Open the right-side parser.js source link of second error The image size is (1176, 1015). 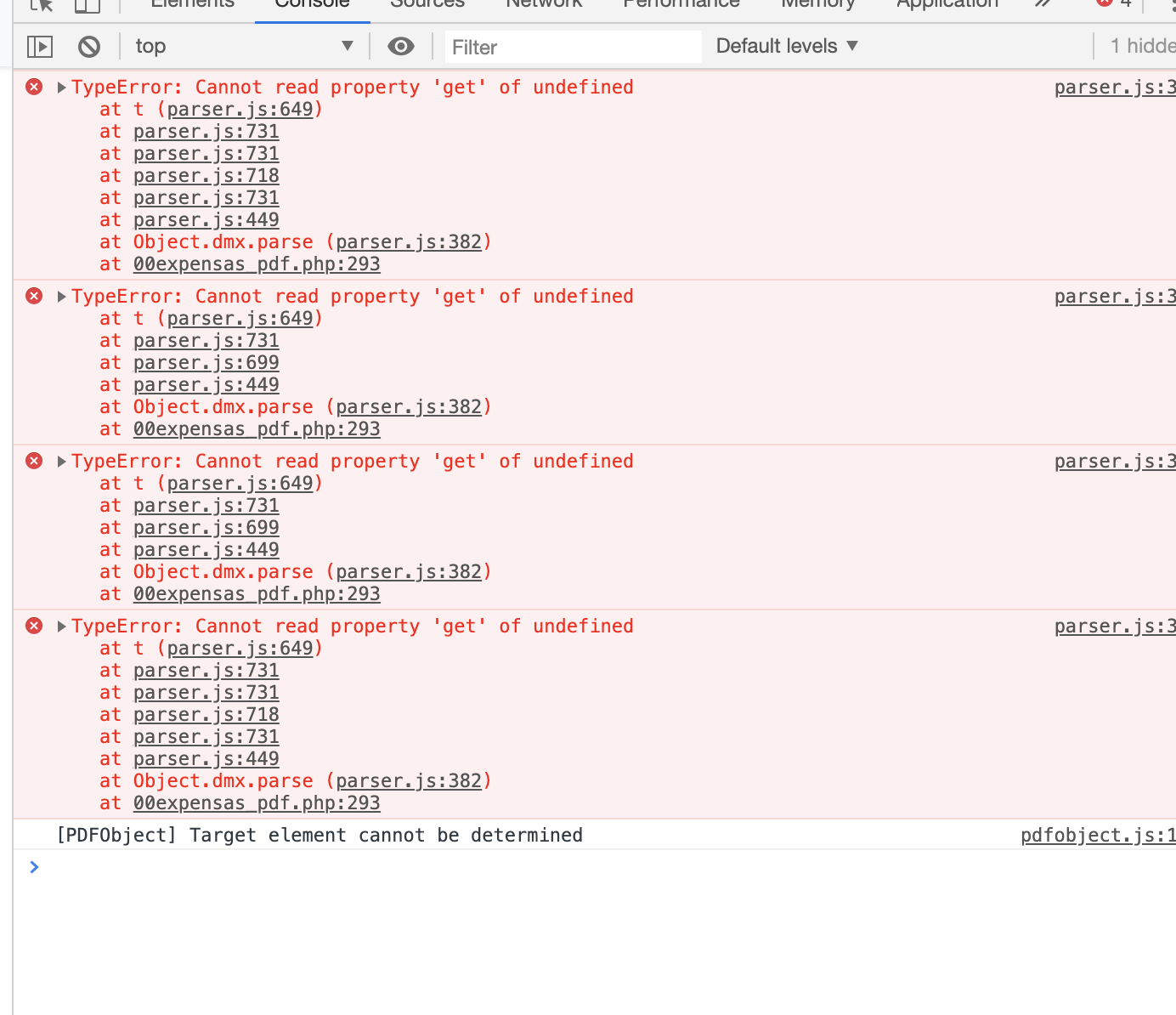(x=1115, y=297)
